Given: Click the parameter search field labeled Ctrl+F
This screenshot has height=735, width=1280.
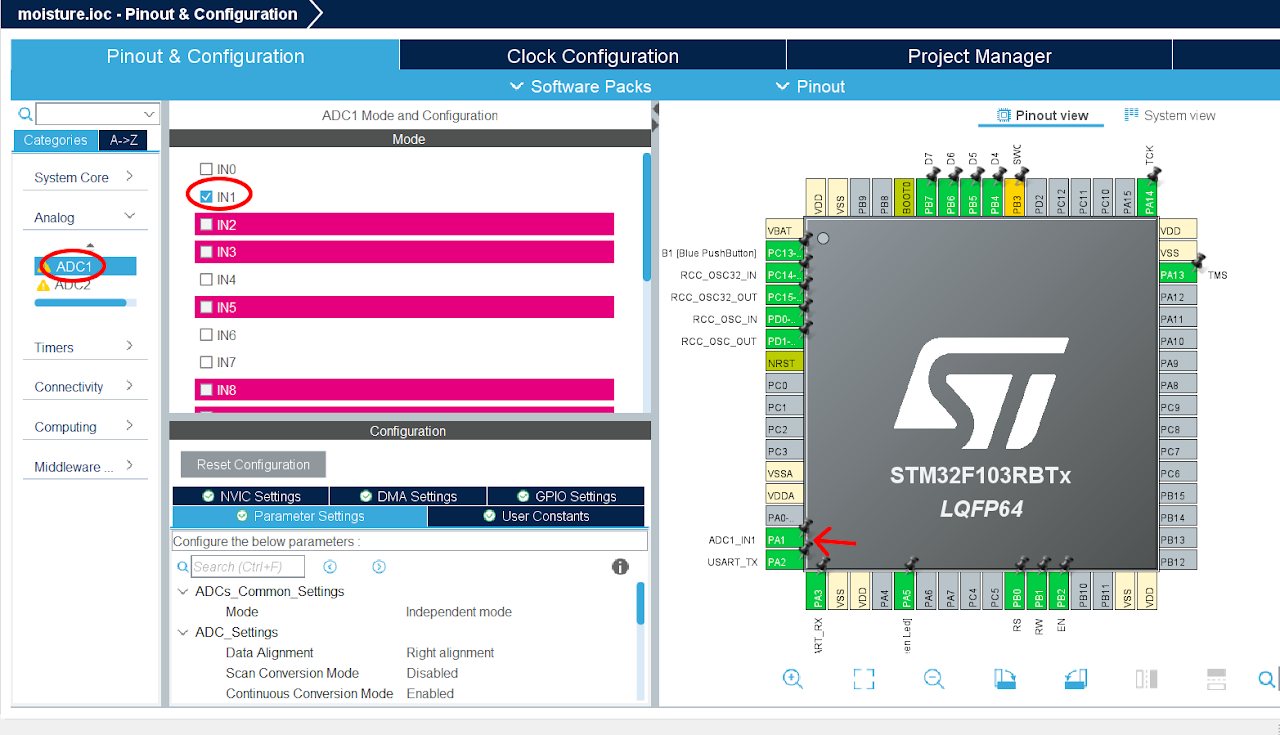Looking at the screenshot, I should click(x=246, y=566).
